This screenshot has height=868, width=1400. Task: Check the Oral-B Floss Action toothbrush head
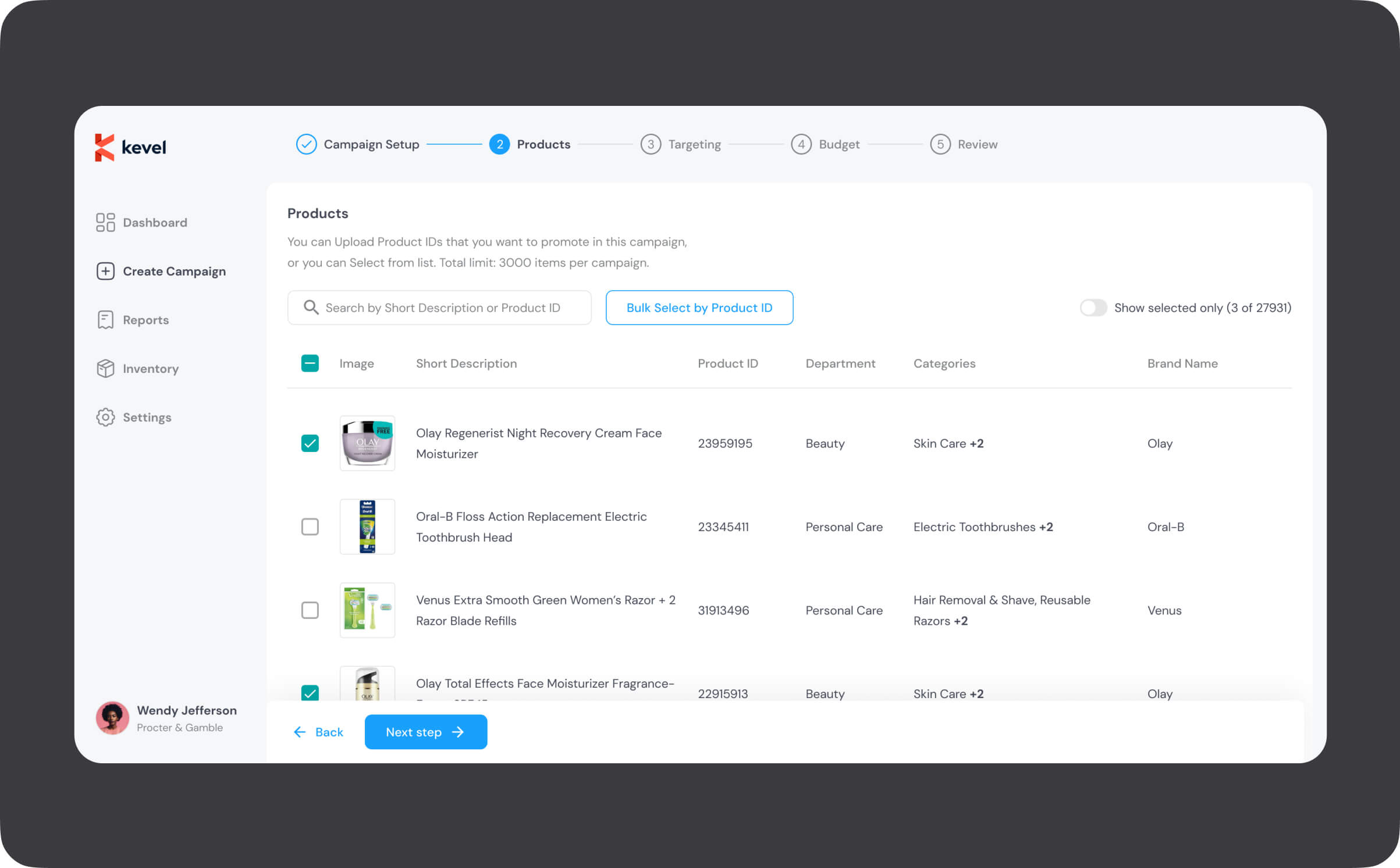[310, 527]
